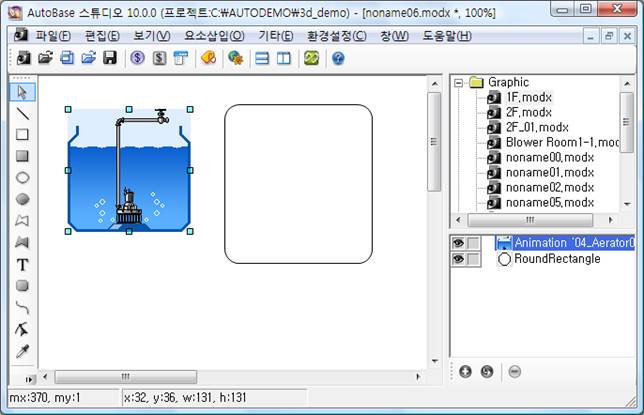Split view horizontally icon
This screenshot has width=644, height=415.
[262, 58]
